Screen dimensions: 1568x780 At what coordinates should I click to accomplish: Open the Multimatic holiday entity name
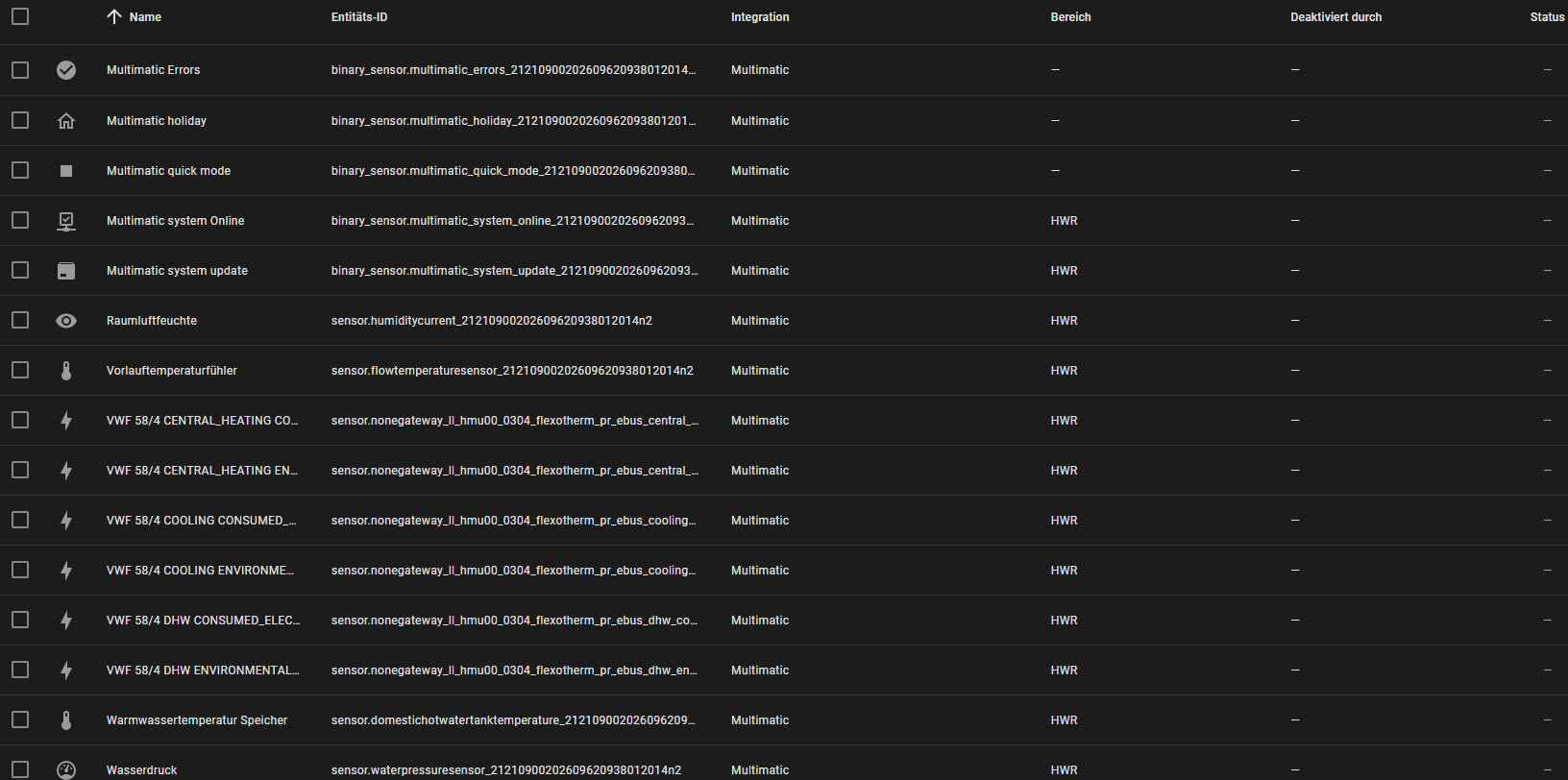coord(157,121)
